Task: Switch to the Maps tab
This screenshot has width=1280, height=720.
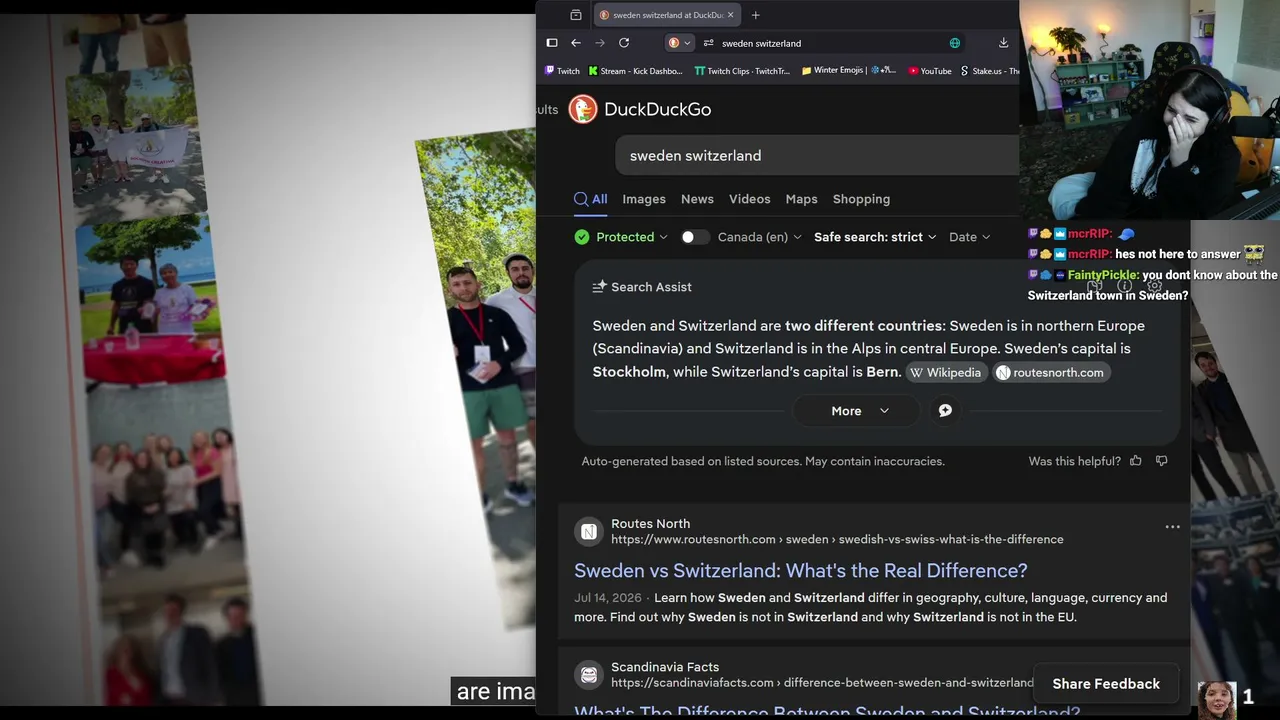Action: pos(801,199)
